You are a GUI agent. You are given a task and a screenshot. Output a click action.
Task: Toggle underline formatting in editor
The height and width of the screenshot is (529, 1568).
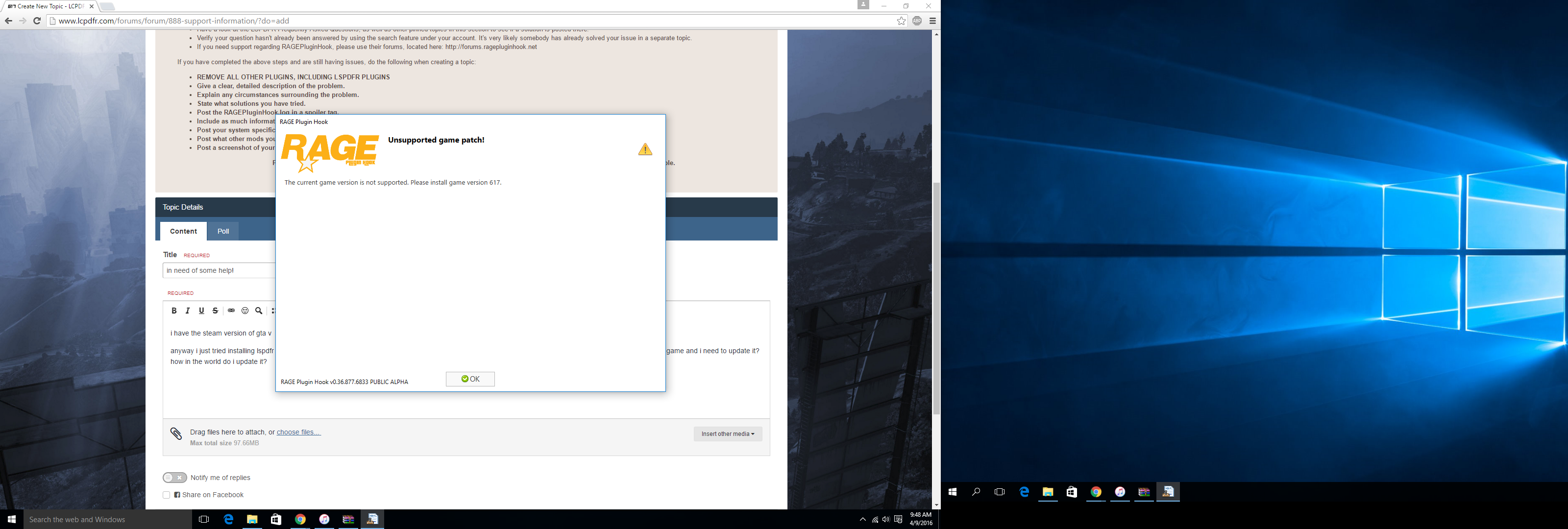pyautogui.click(x=201, y=311)
